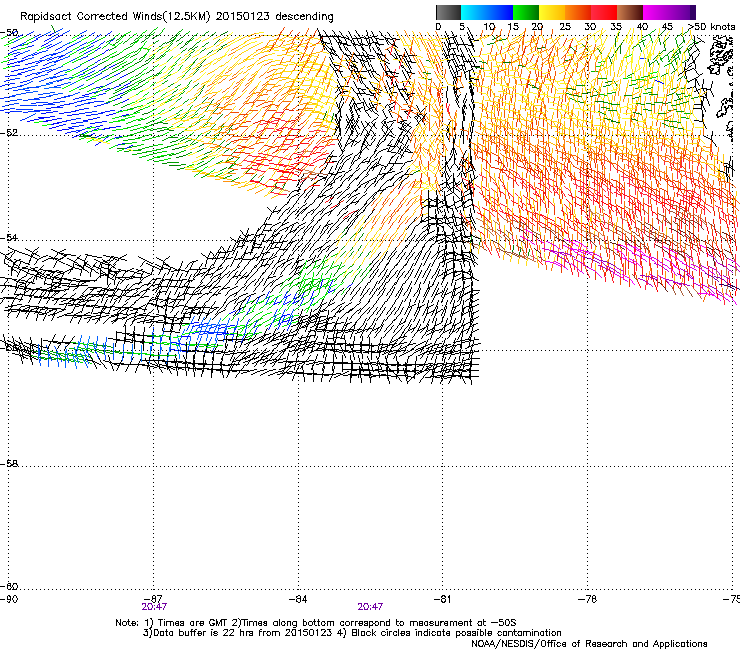740x650 pixels.
Task: Click the -87 longitude axis label
Action: click(153, 599)
